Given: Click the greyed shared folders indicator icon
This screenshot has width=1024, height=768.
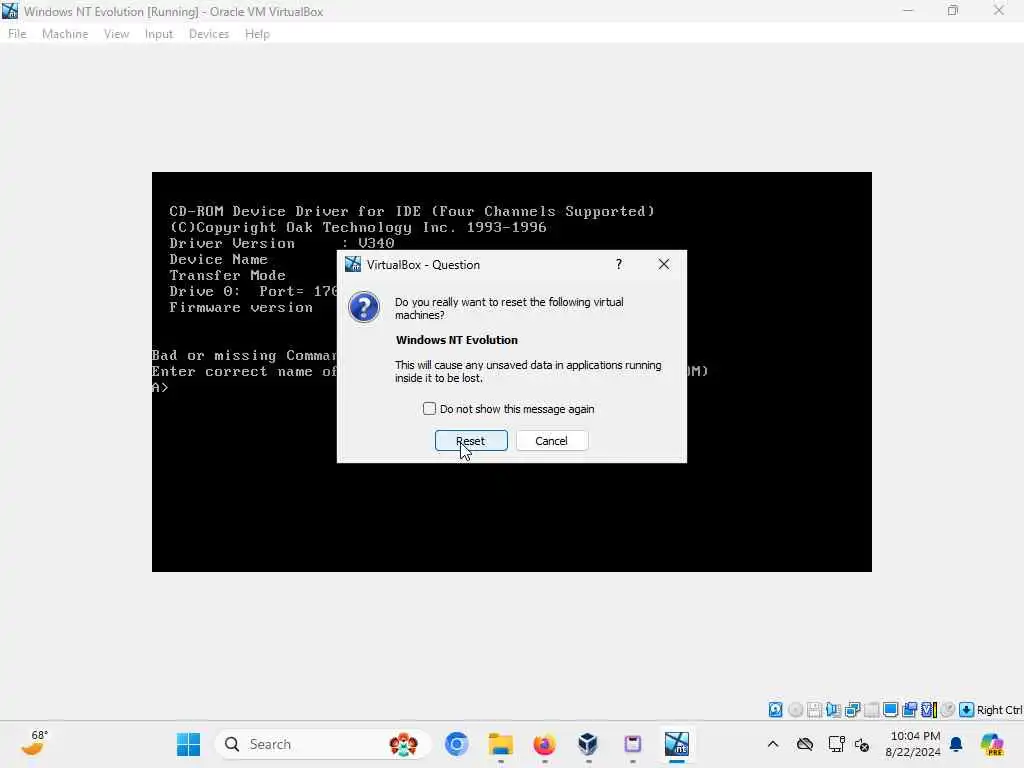Looking at the screenshot, I should click(871, 710).
